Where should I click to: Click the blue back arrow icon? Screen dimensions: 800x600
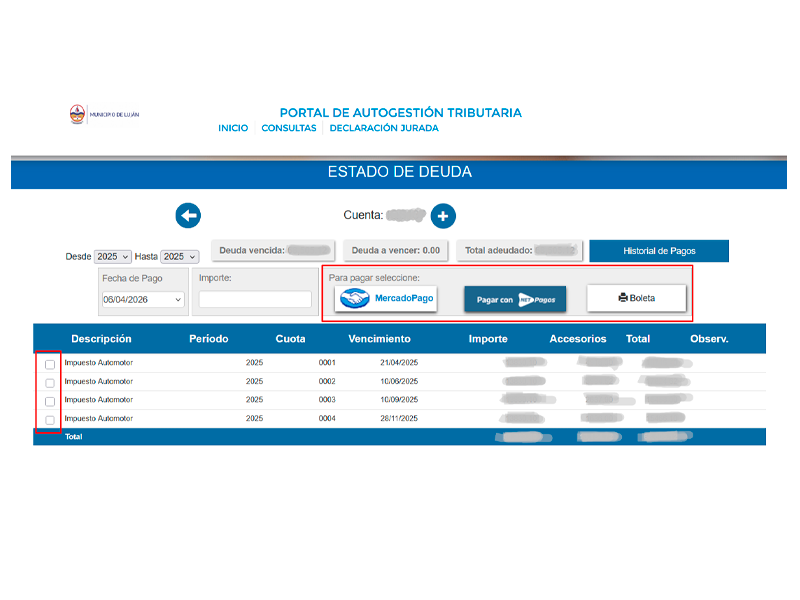click(188, 215)
